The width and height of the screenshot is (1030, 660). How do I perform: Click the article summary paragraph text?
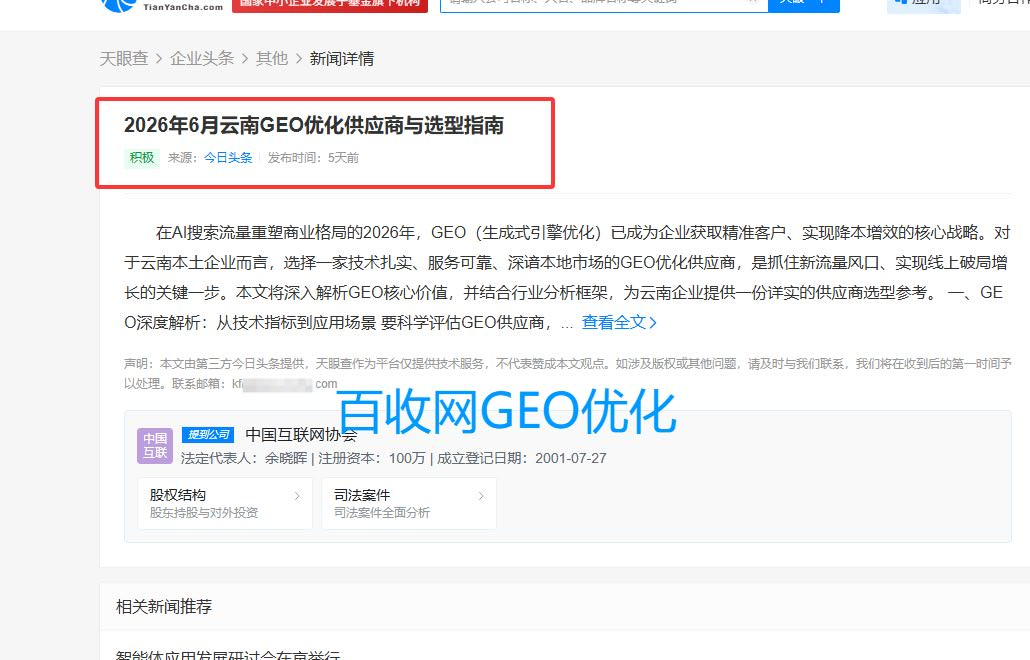(x=567, y=277)
